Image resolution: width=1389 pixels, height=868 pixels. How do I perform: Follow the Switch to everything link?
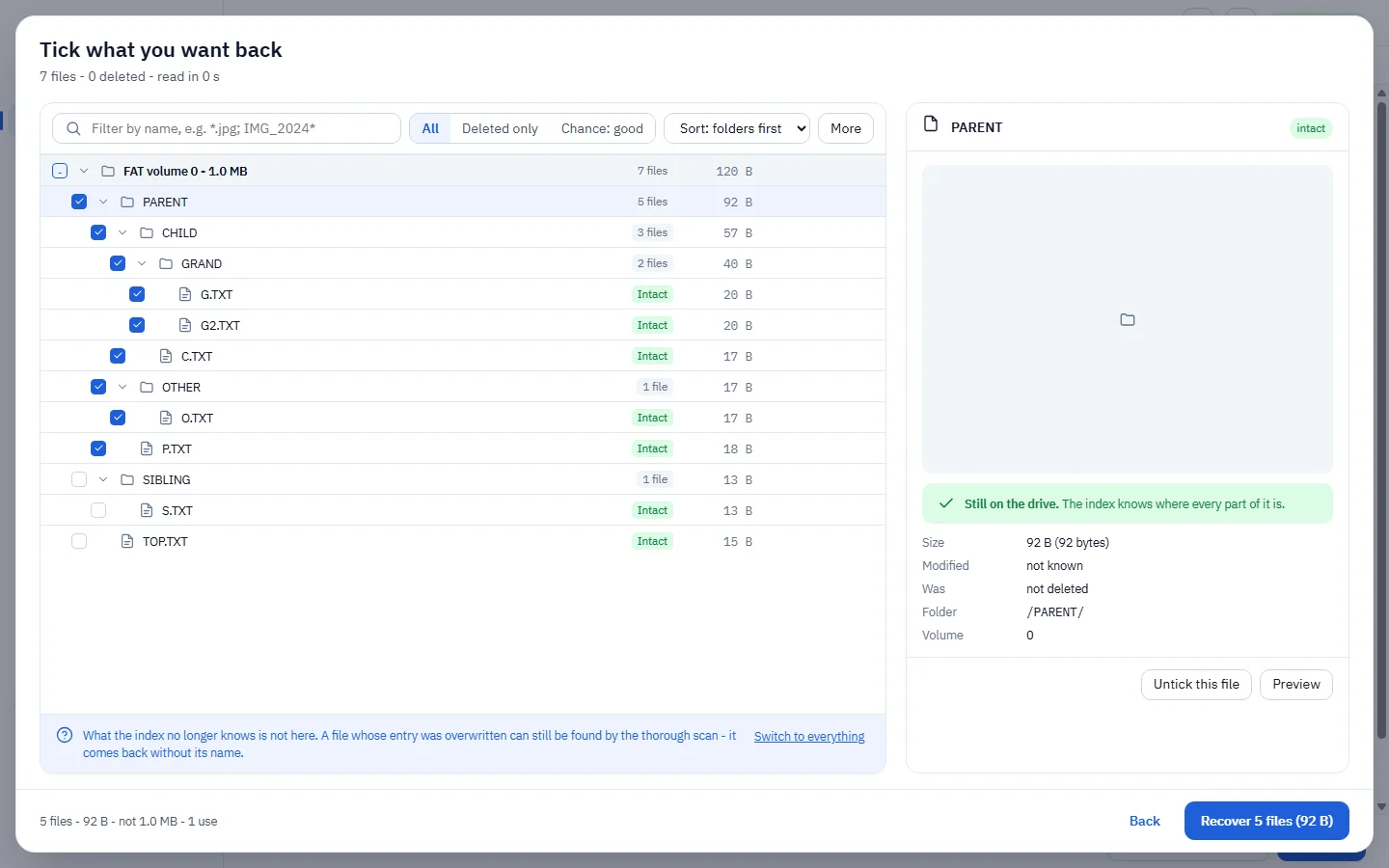pos(809,736)
